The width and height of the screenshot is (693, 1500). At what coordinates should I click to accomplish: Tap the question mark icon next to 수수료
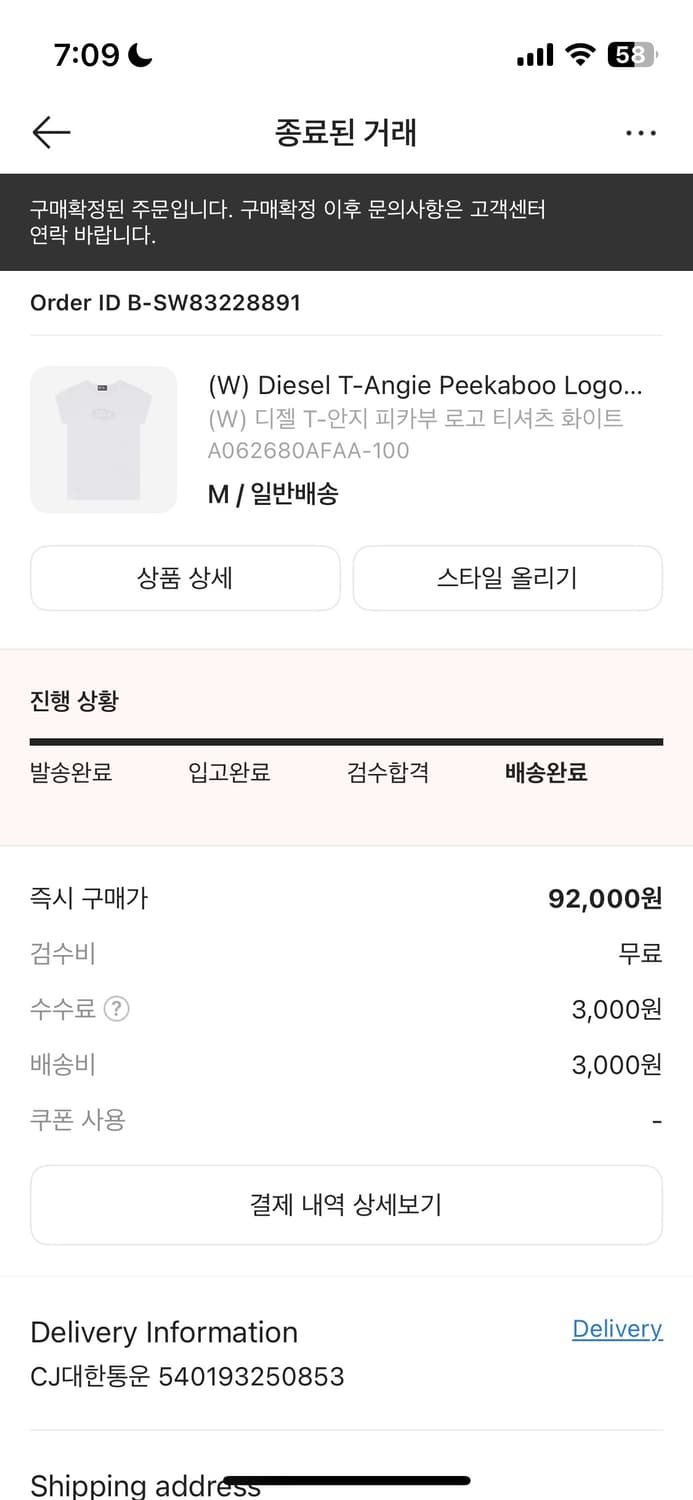pyautogui.click(x=117, y=1009)
